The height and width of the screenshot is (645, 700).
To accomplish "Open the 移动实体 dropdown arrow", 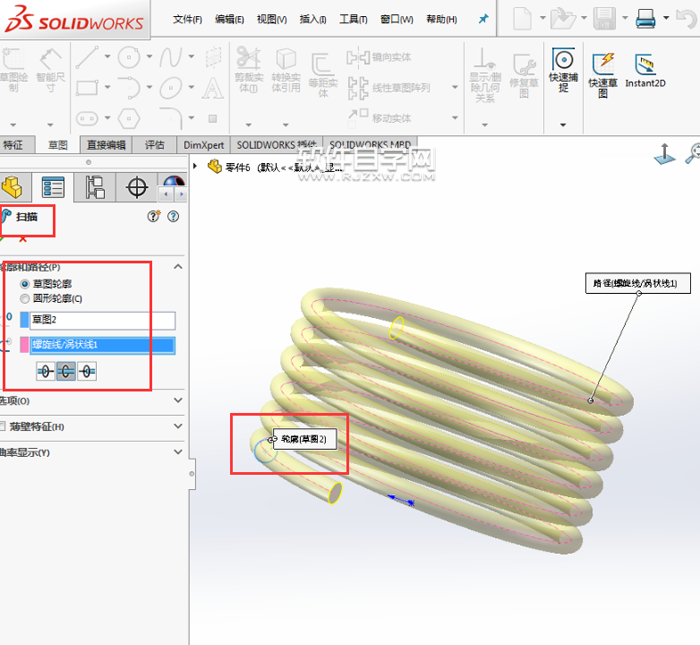I will click(x=455, y=117).
